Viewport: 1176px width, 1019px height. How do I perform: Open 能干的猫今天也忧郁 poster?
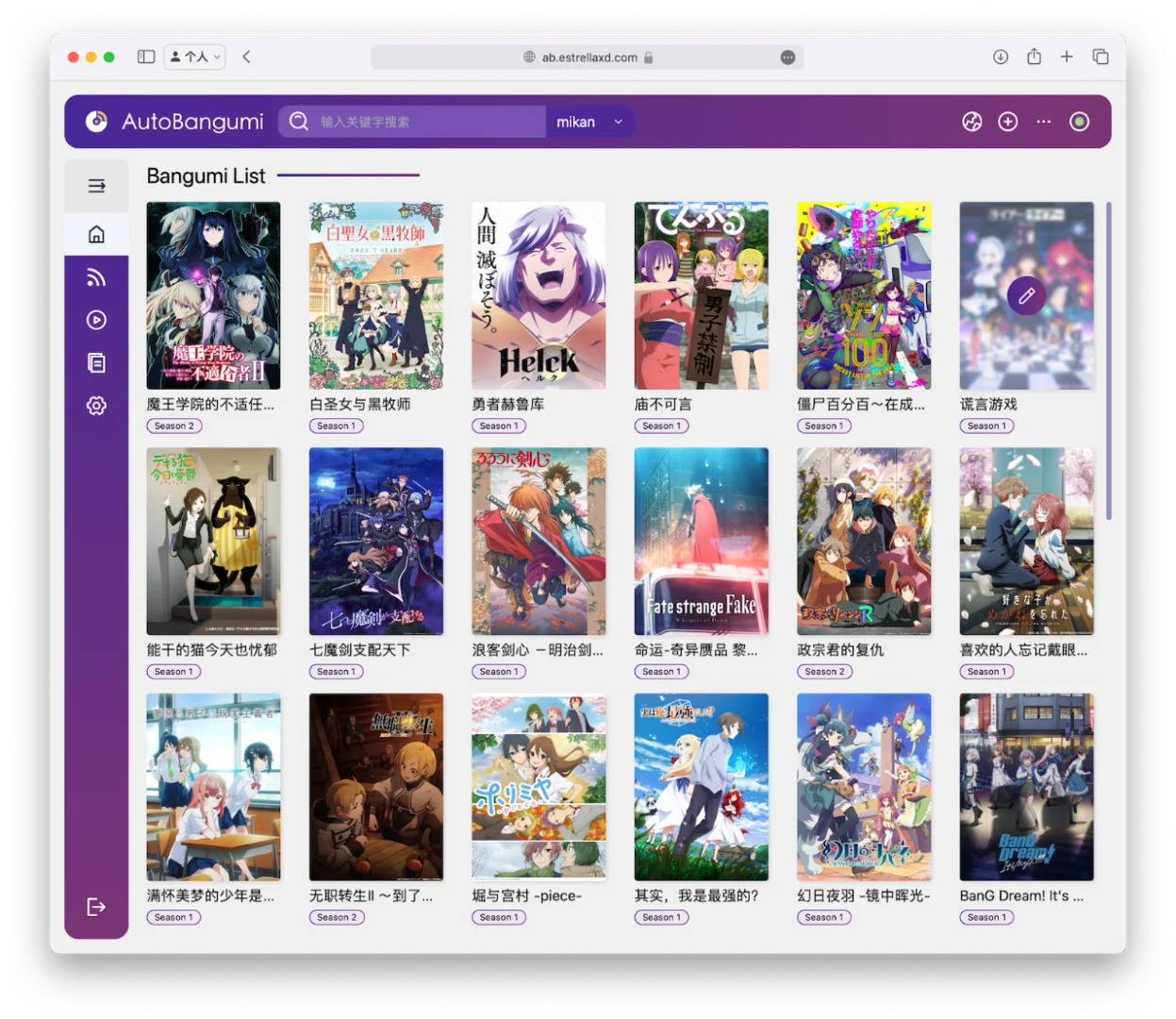(213, 542)
